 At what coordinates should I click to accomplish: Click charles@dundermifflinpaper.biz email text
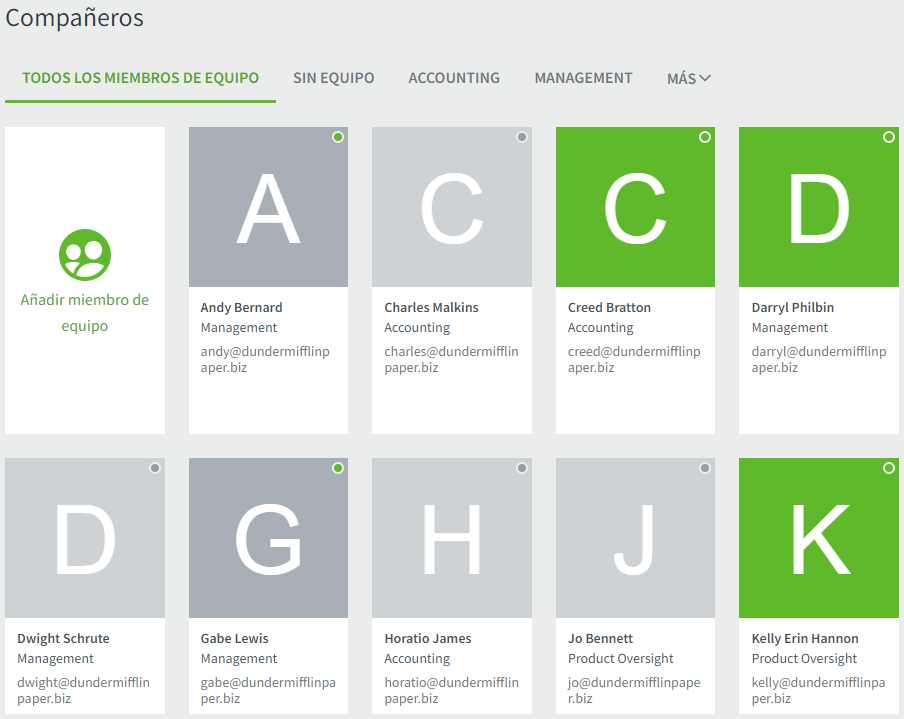[451, 359]
